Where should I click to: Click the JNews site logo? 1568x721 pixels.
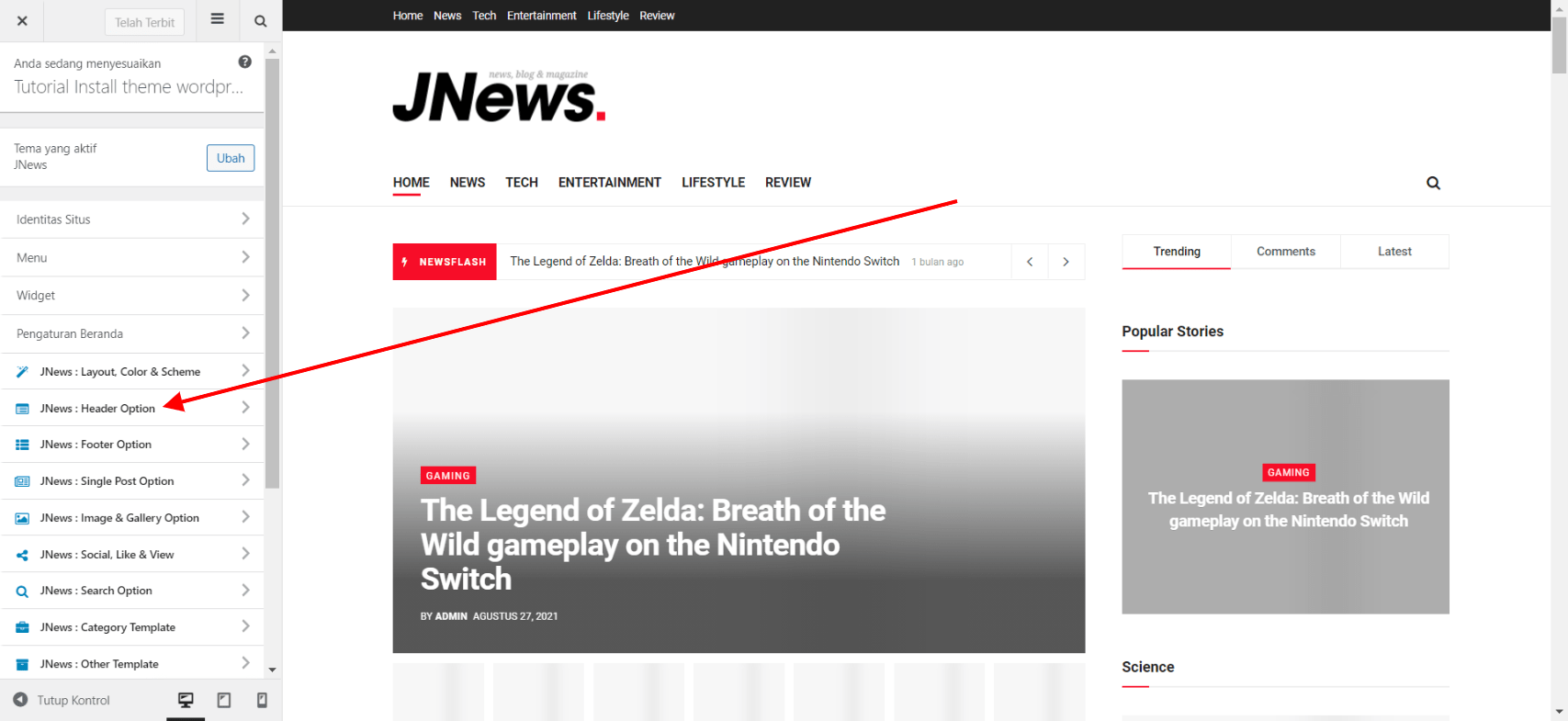(499, 96)
